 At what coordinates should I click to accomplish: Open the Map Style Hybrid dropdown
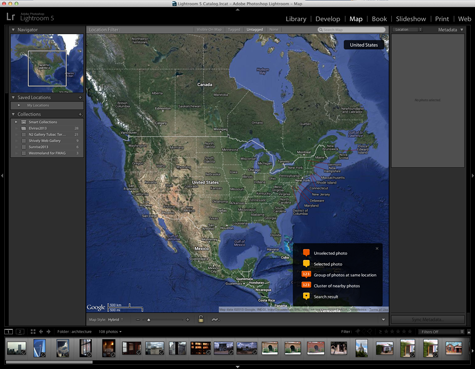115,319
